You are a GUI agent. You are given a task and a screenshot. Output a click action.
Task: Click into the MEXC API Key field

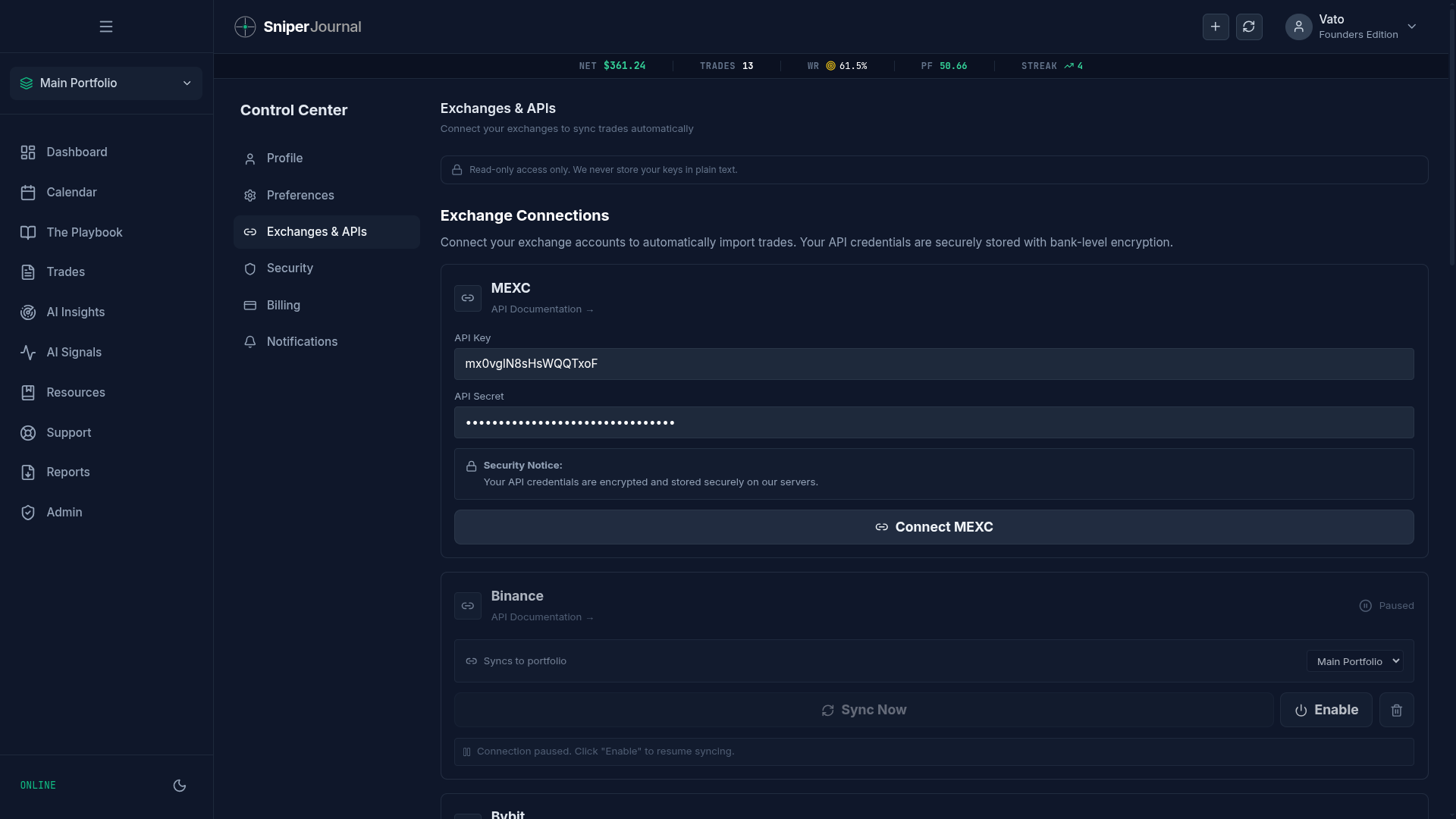click(934, 364)
